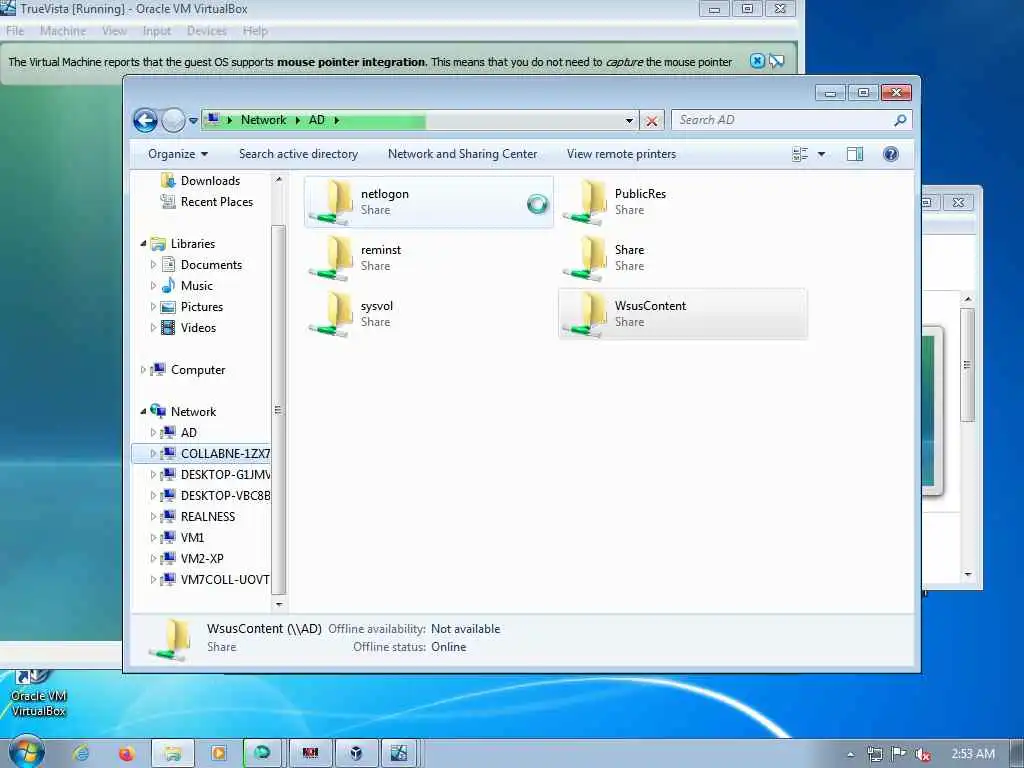Open Windows Explorer taskbar button
The image size is (1024, 768).
click(172, 754)
